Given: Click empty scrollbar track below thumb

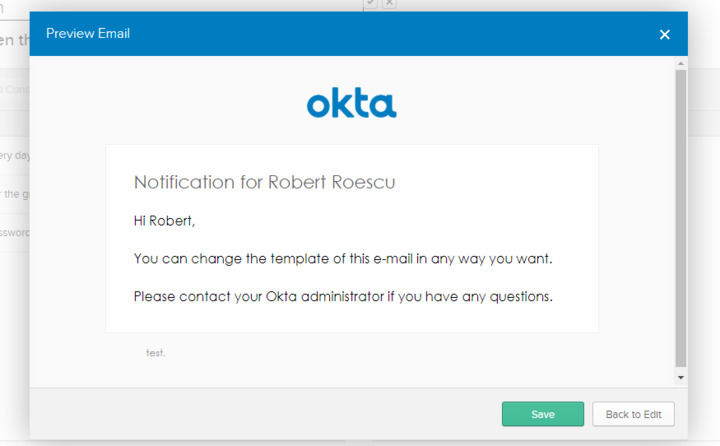Looking at the screenshot, I should (681, 368).
